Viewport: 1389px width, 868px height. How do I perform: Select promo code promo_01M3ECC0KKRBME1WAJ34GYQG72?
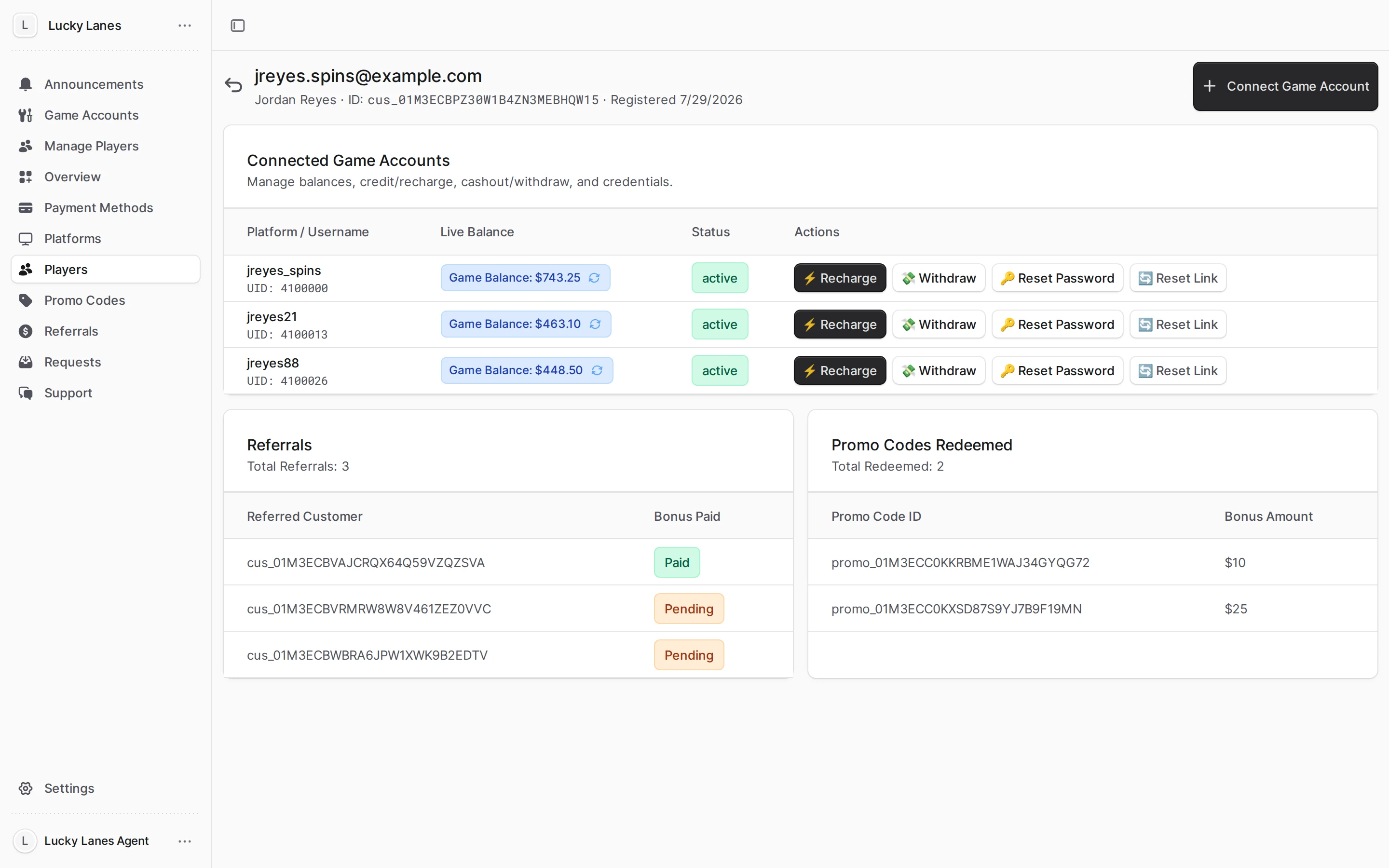(x=960, y=563)
